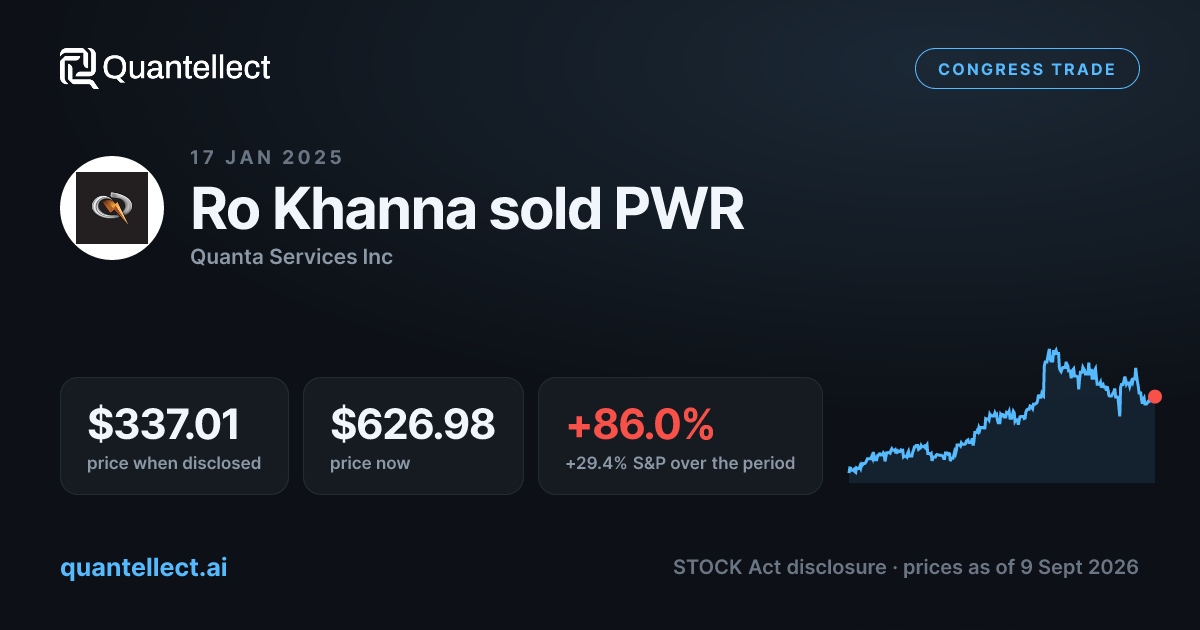Click the STOCK Act disclosure footer text

pyautogui.click(x=779, y=567)
